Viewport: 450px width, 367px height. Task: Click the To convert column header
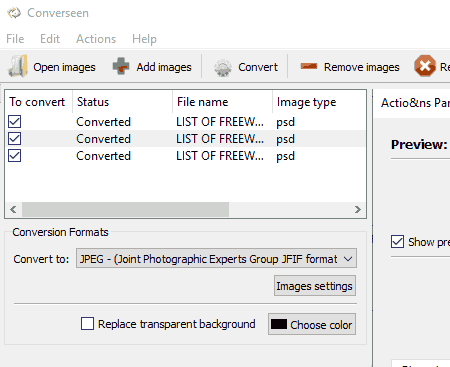(x=39, y=102)
